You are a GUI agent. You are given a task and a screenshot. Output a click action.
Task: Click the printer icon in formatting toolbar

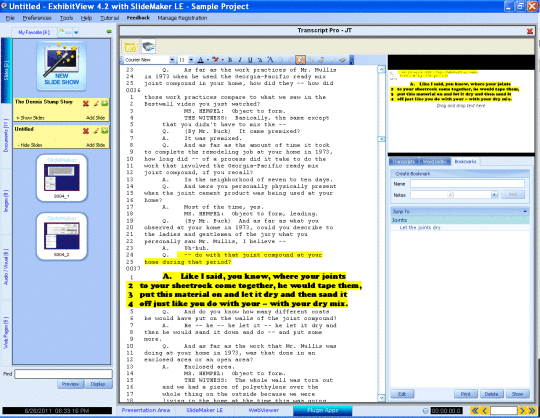click(321, 60)
